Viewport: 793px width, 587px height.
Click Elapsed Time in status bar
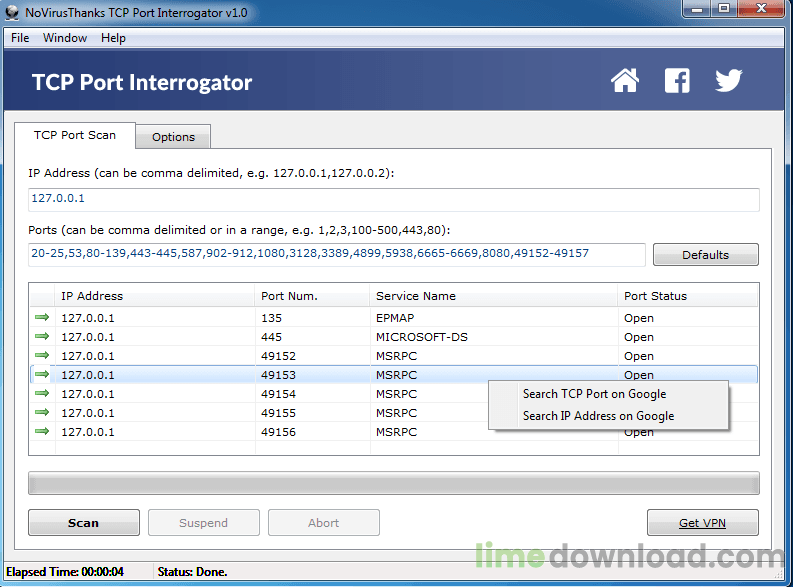pyautogui.click(x=65, y=572)
